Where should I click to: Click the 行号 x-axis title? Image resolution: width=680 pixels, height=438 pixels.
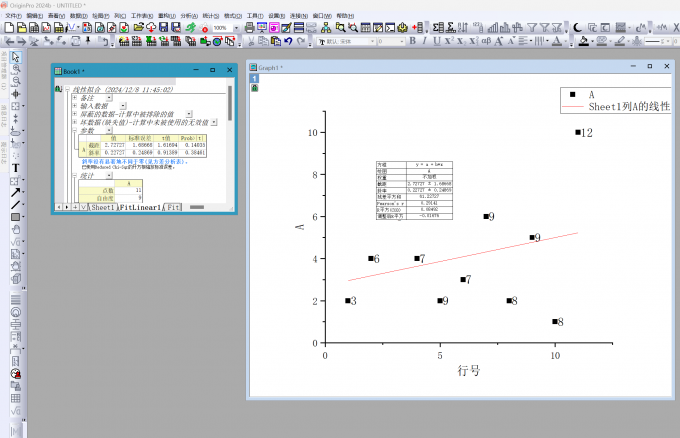point(469,370)
